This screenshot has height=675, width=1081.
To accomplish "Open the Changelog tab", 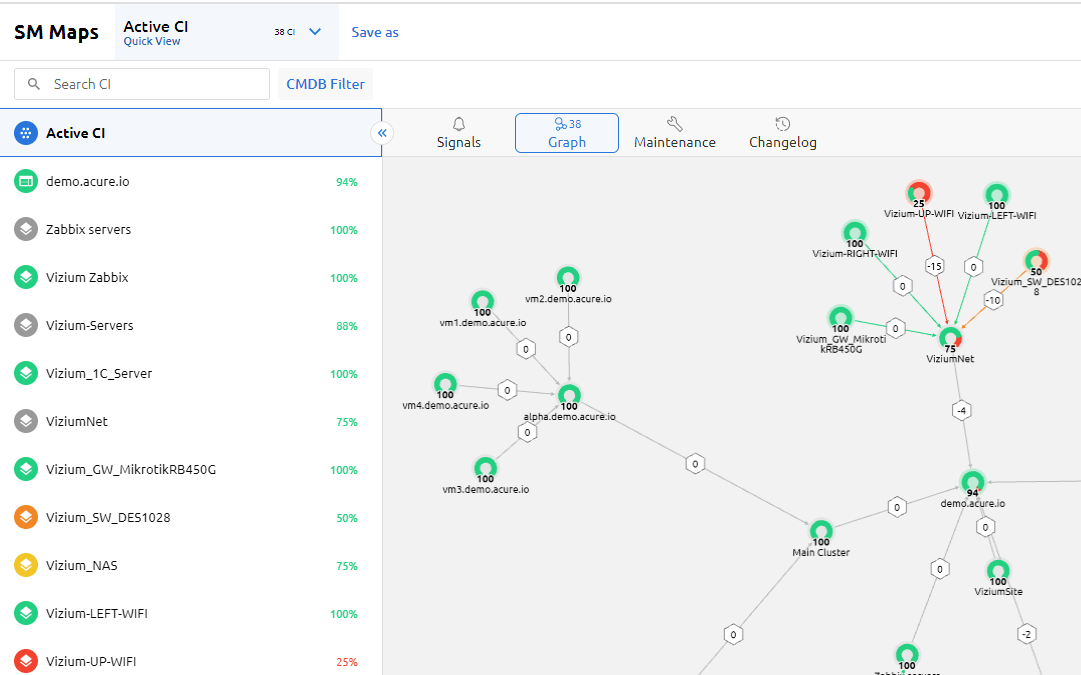I will tap(782, 133).
